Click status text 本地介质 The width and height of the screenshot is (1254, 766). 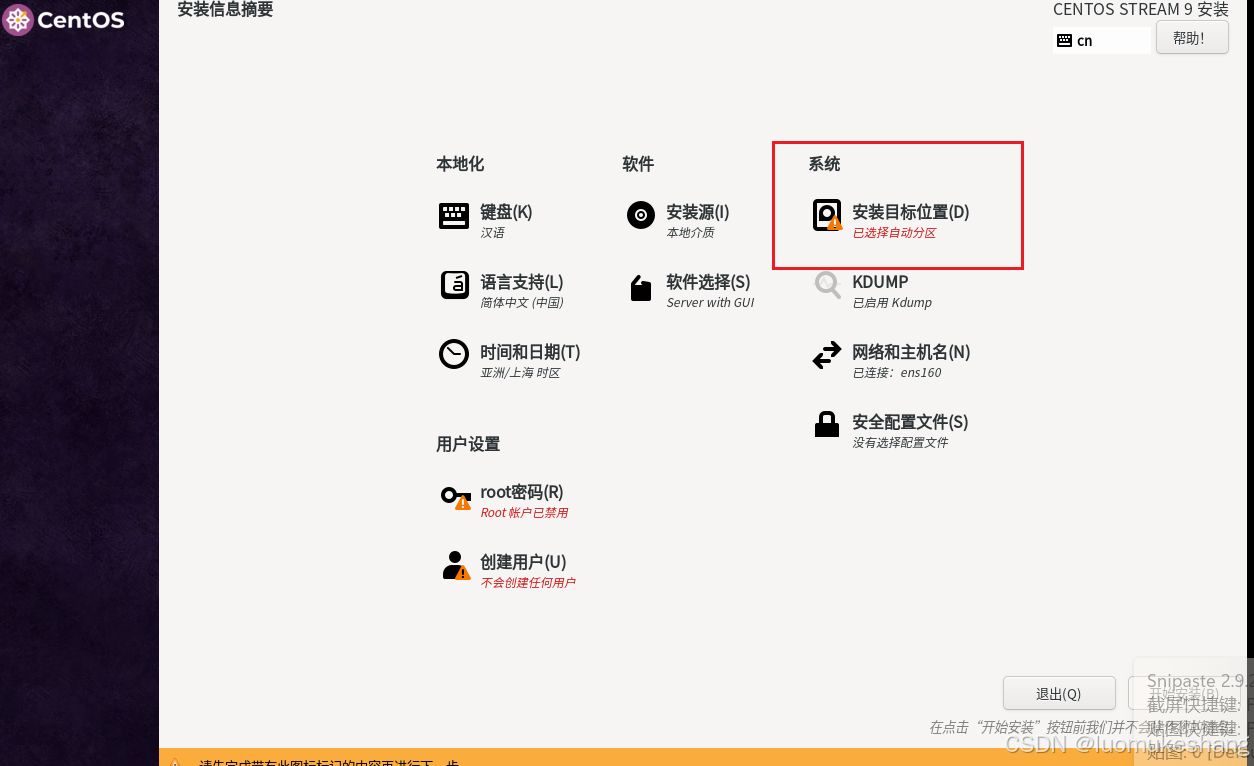tap(690, 233)
